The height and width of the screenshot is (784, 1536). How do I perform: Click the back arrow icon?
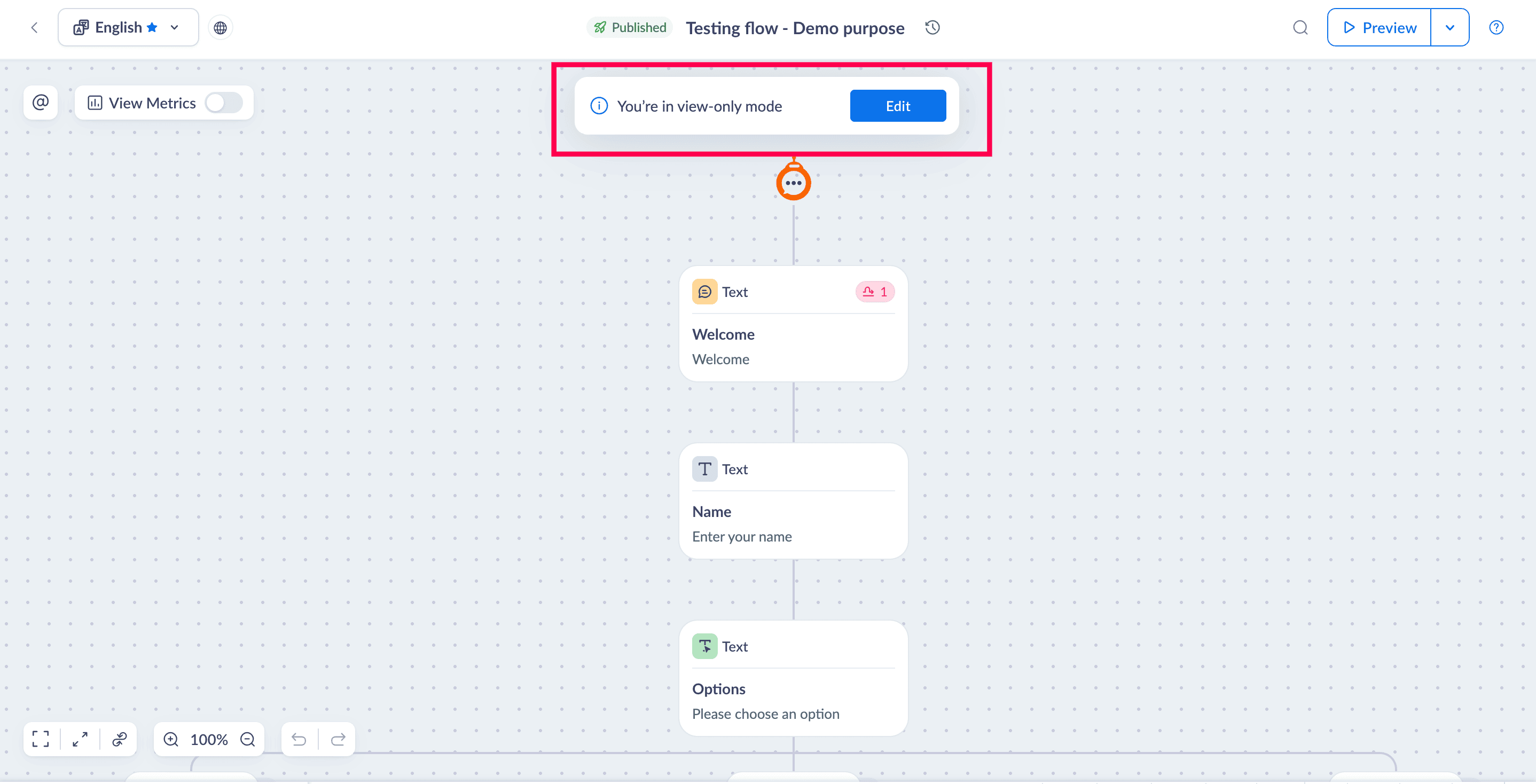35,27
